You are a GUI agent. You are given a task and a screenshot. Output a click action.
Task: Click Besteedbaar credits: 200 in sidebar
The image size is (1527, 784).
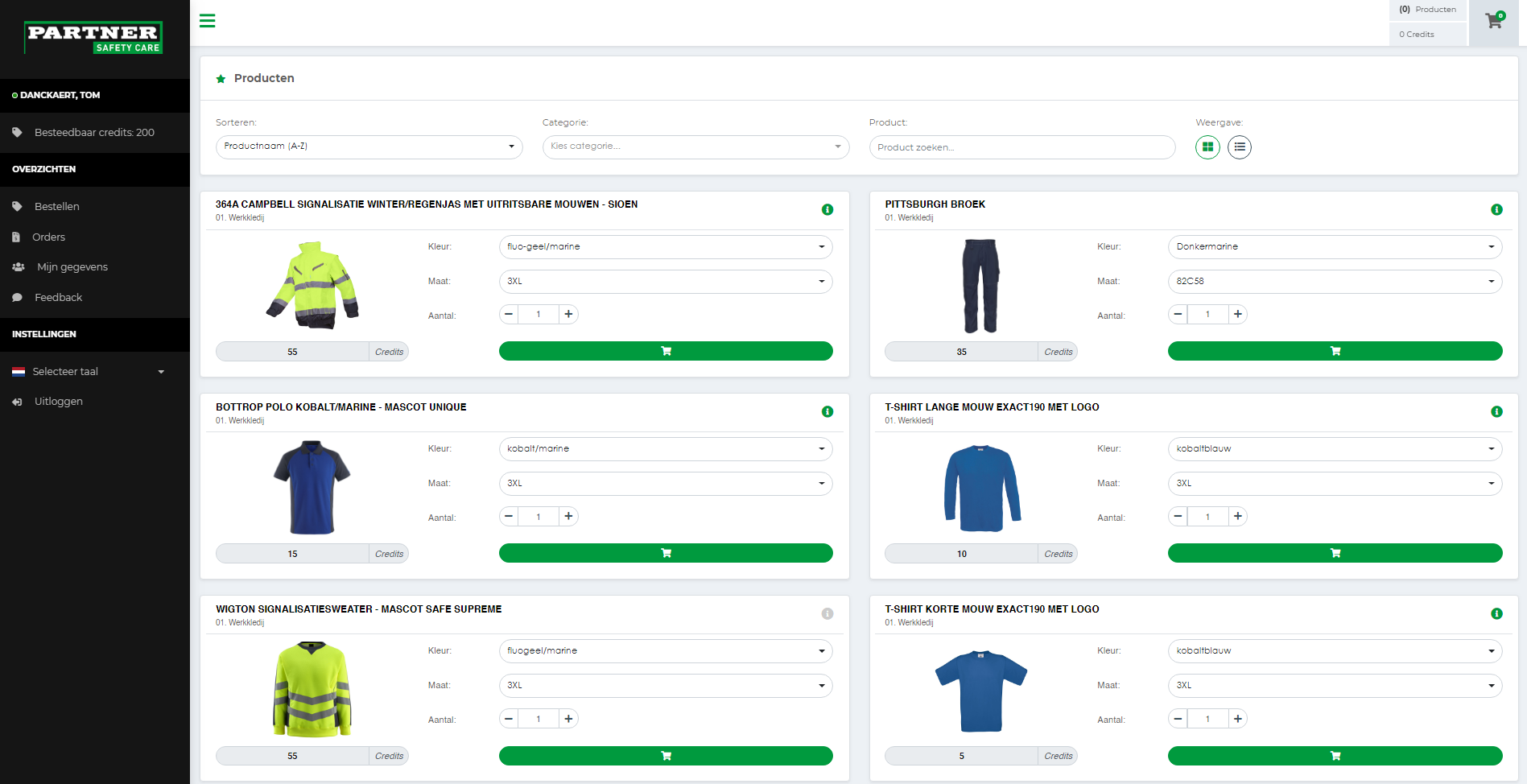(95, 133)
